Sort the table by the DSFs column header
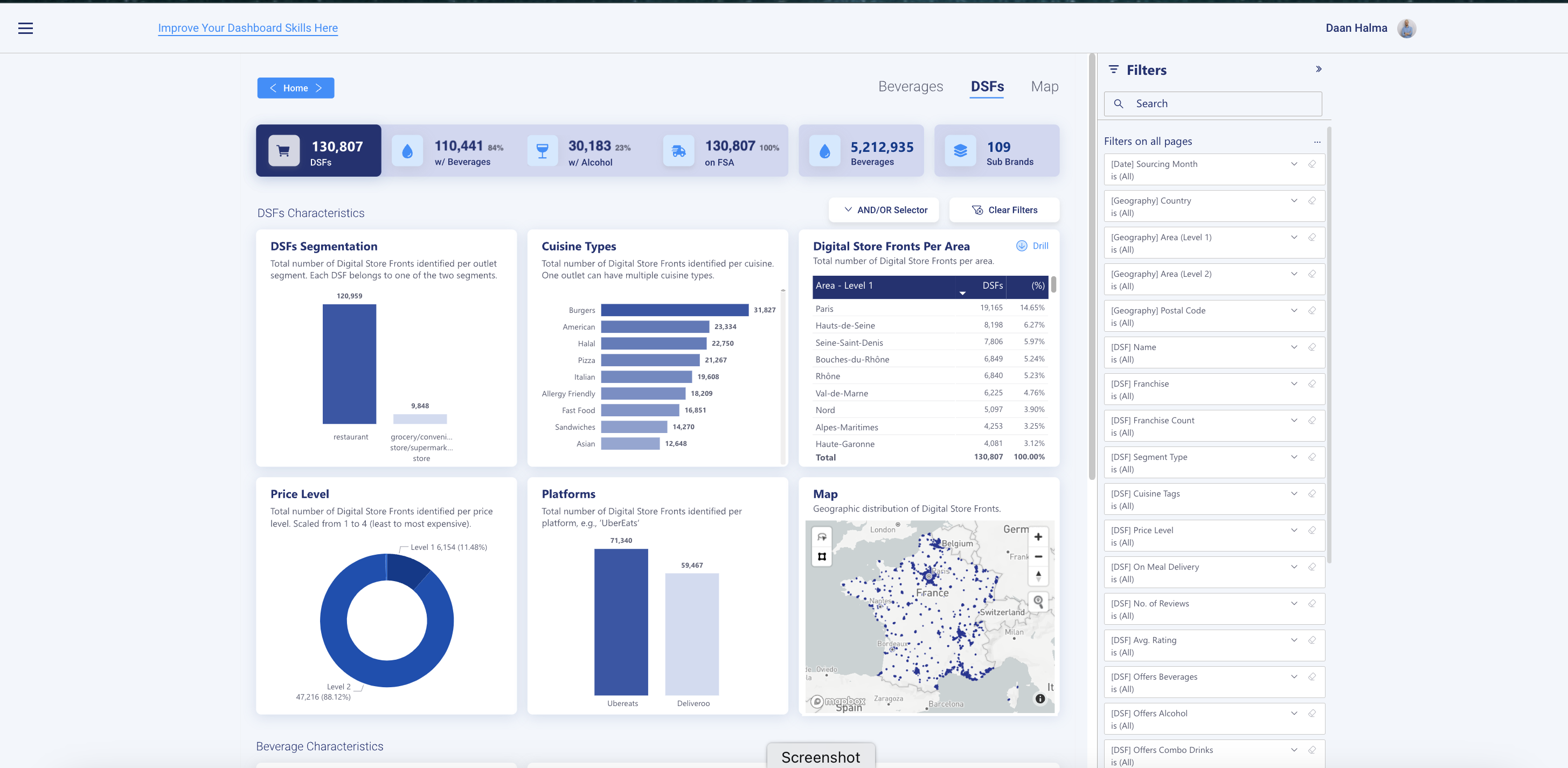This screenshot has height=768, width=1568. [991, 285]
